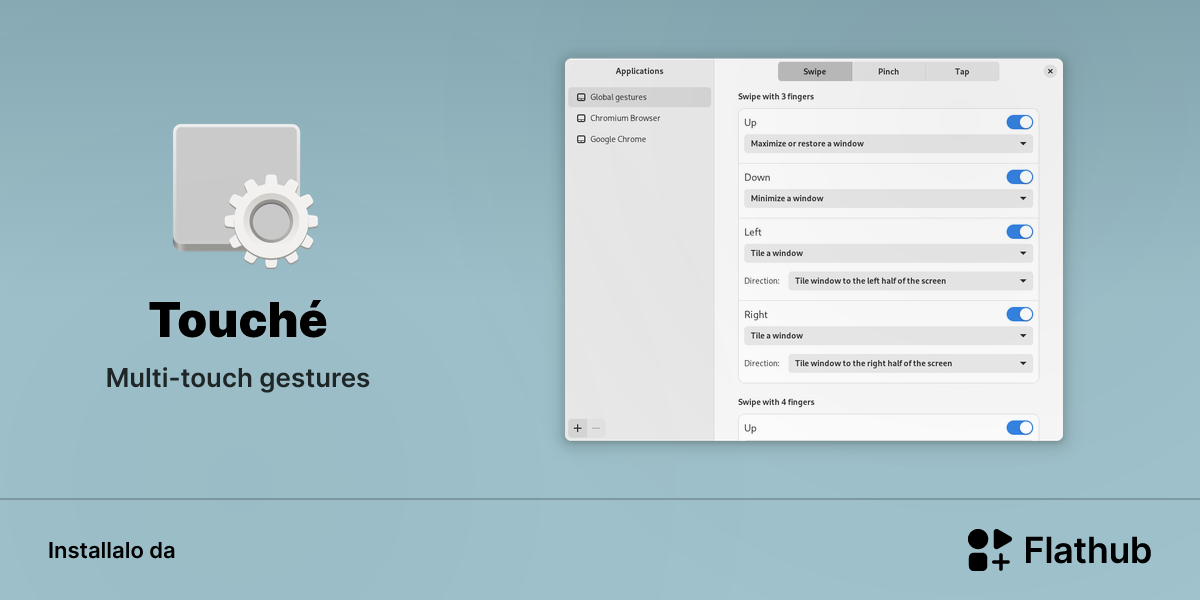Toggle the swipe Left gesture switch
Screen dimensions: 1200x600
(x=1020, y=232)
